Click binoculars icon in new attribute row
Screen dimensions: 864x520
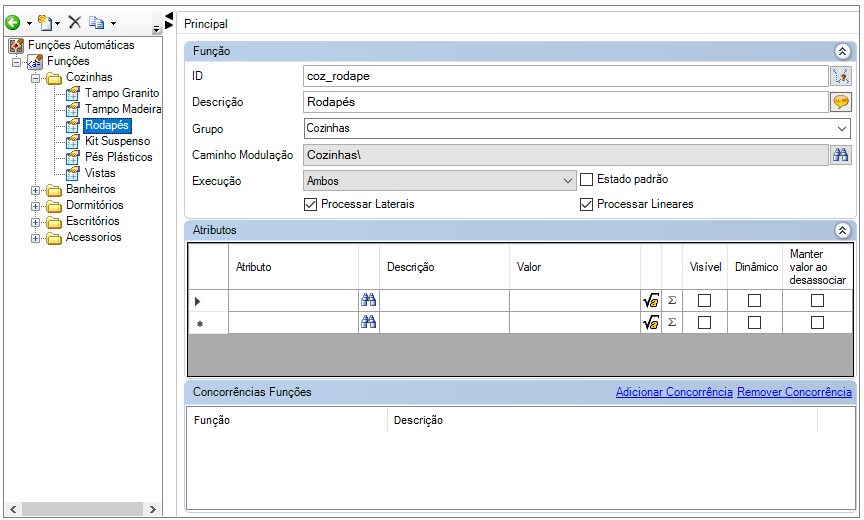tap(369, 322)
